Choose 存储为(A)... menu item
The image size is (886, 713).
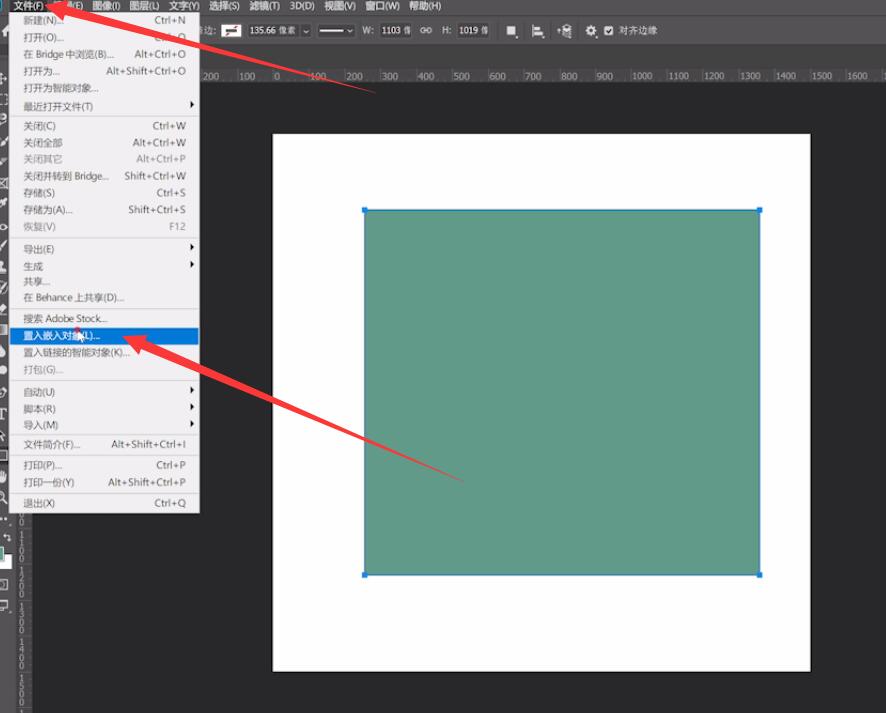click(105, 210)
